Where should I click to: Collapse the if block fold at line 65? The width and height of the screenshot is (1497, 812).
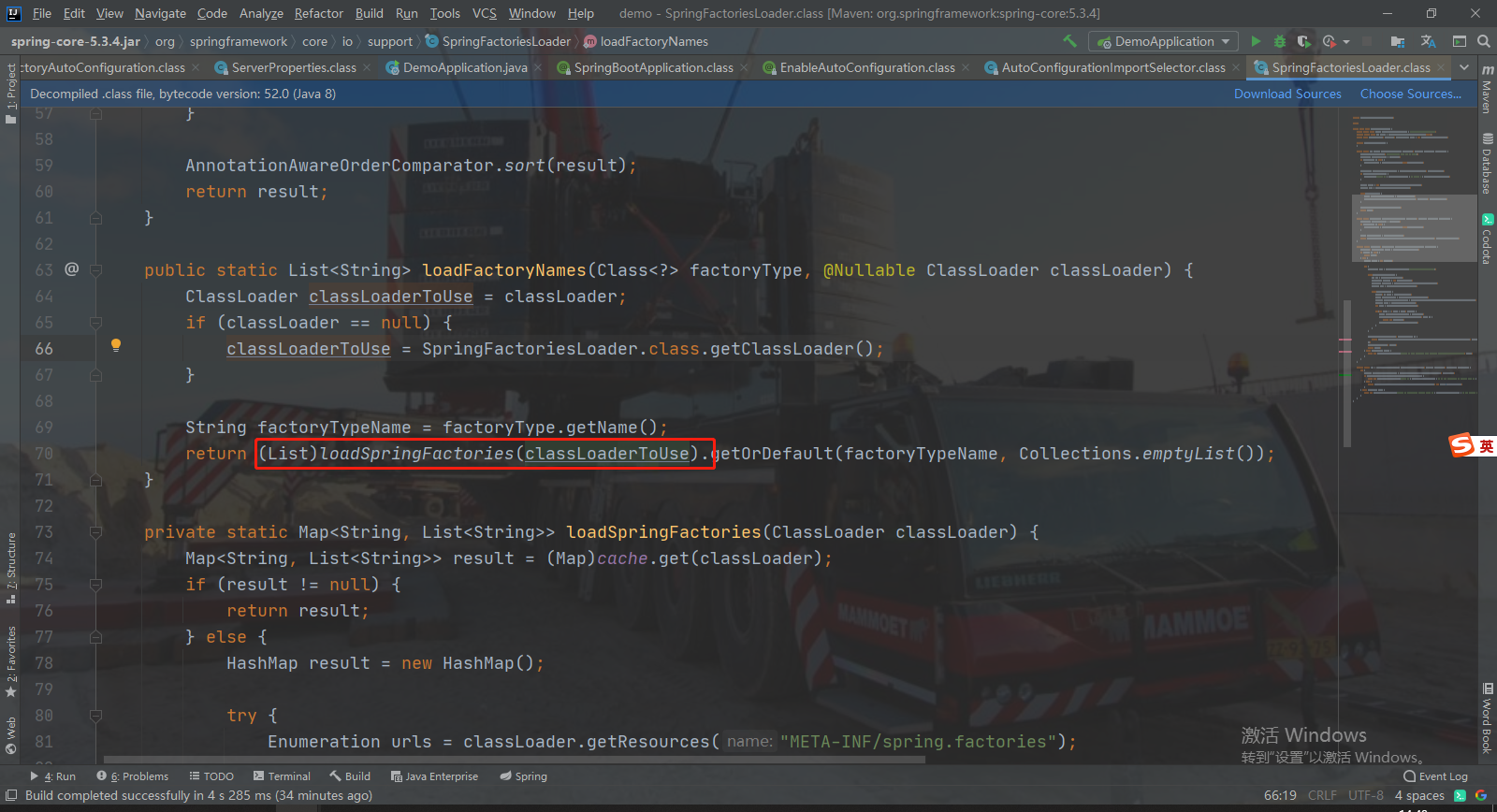(96, 323)
